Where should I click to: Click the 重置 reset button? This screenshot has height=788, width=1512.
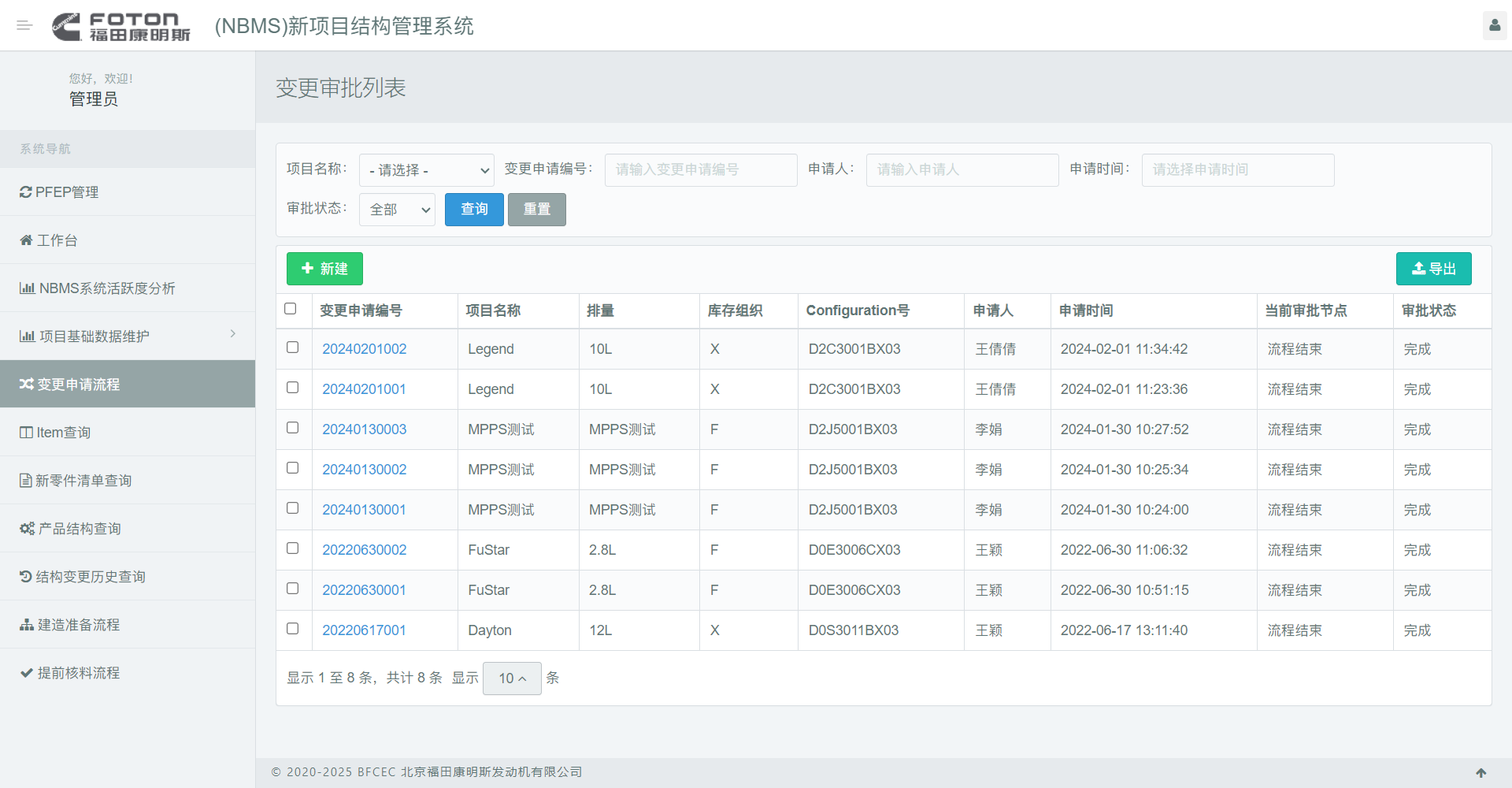[x=537, y=210]
